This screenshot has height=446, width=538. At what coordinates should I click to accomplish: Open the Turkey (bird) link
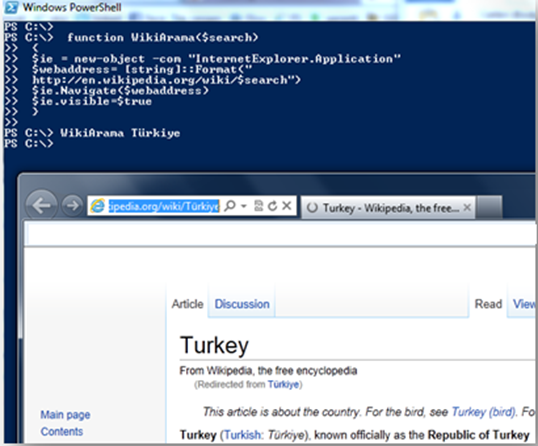(x=483, y=411)
